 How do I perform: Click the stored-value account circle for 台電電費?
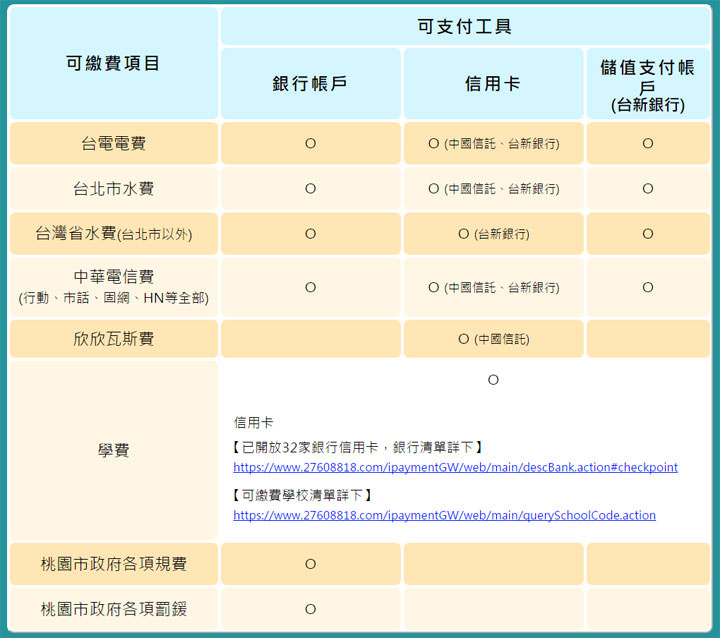click(647, 143)
